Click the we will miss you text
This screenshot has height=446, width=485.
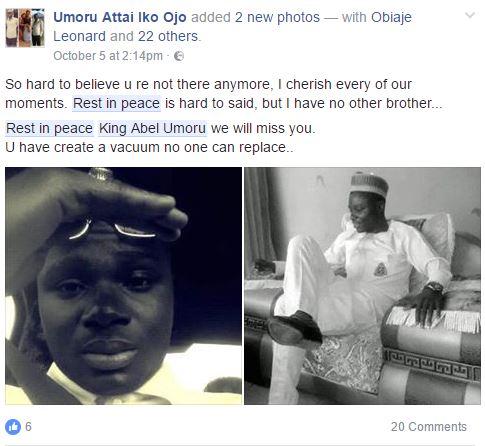coord(263,128)
